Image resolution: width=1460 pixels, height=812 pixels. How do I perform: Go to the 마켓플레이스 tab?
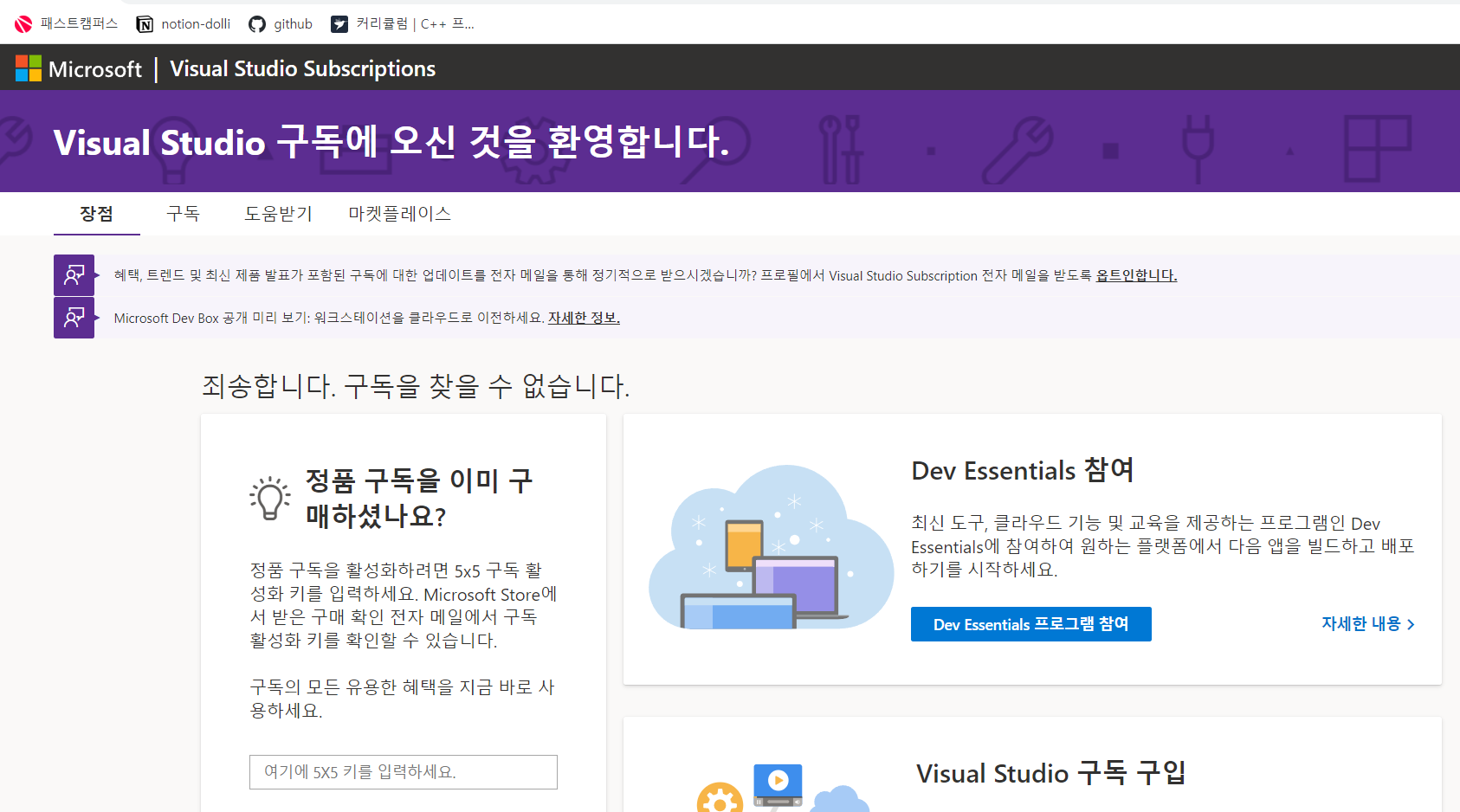[x=399, y=214]
